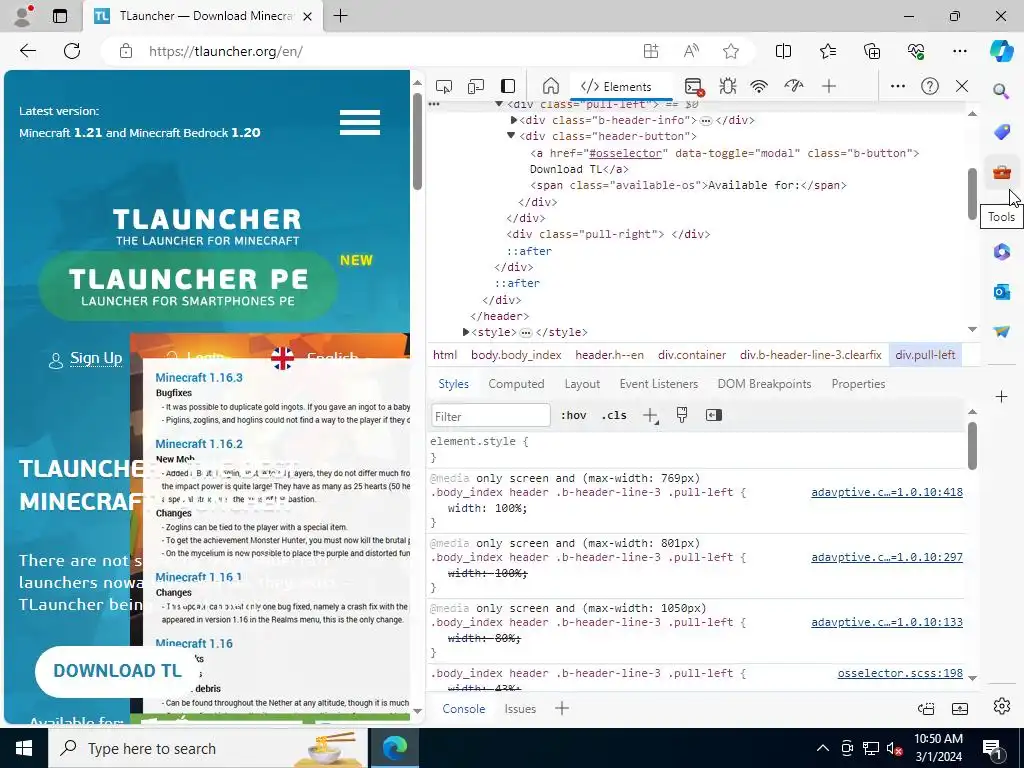The width and height of the screenshot is (1024, 768).
Task: Add page to favorites star
Action: pyautogui.click(x=731, y=51)
